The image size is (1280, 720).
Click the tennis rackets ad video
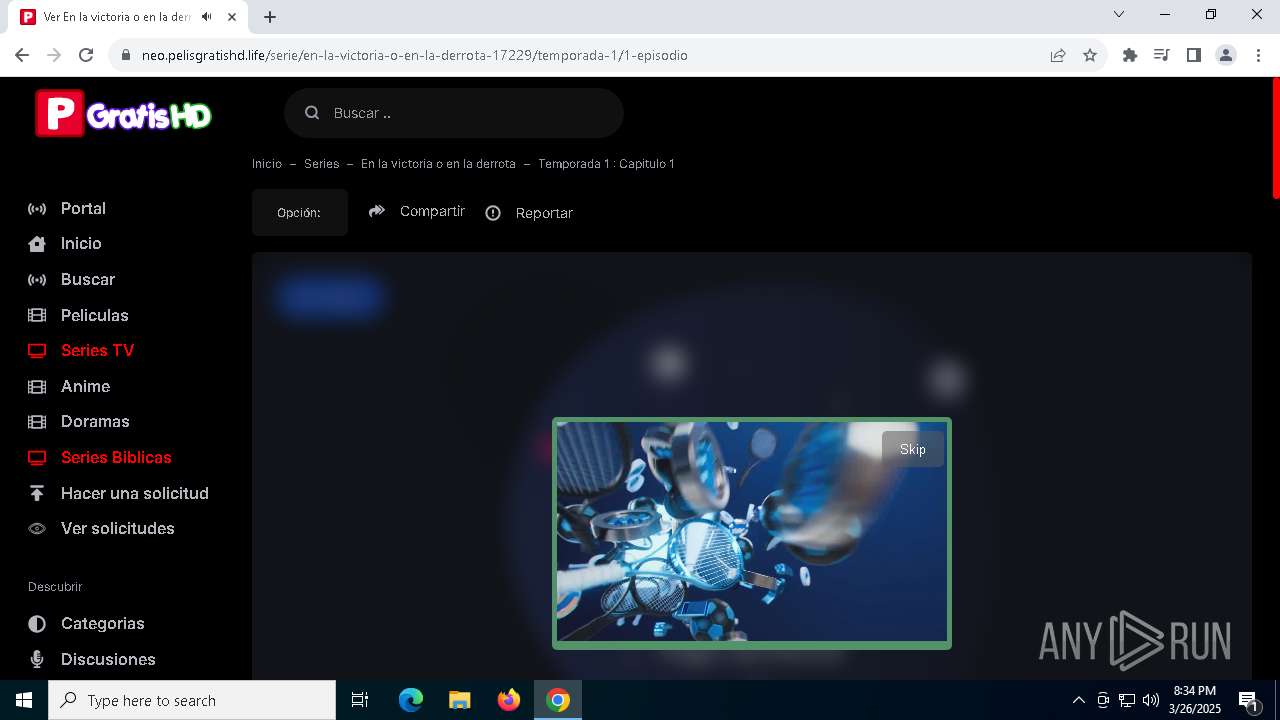tap(752, 532)
